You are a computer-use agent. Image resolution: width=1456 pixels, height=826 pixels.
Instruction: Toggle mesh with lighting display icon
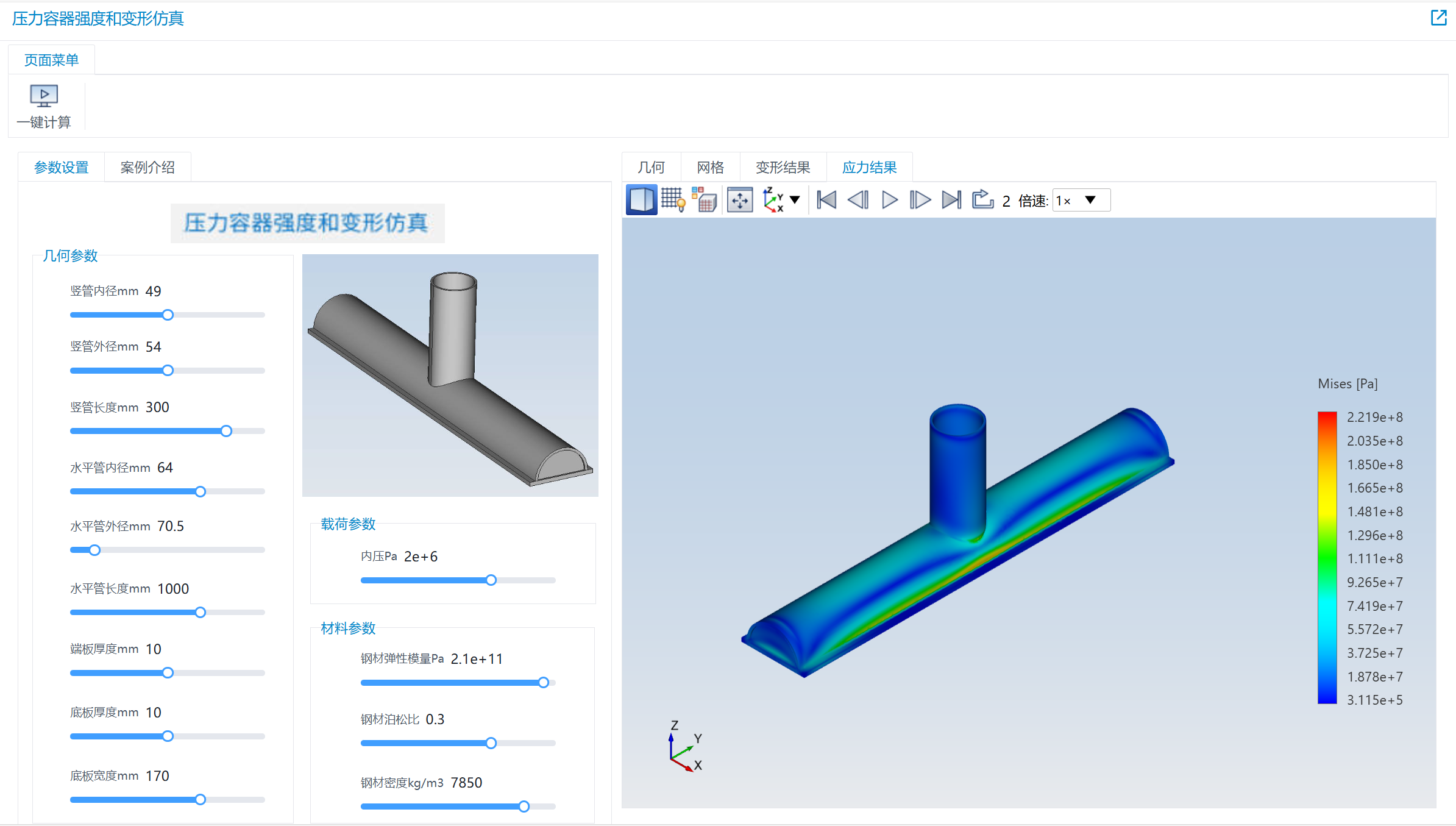pos(673,200)
